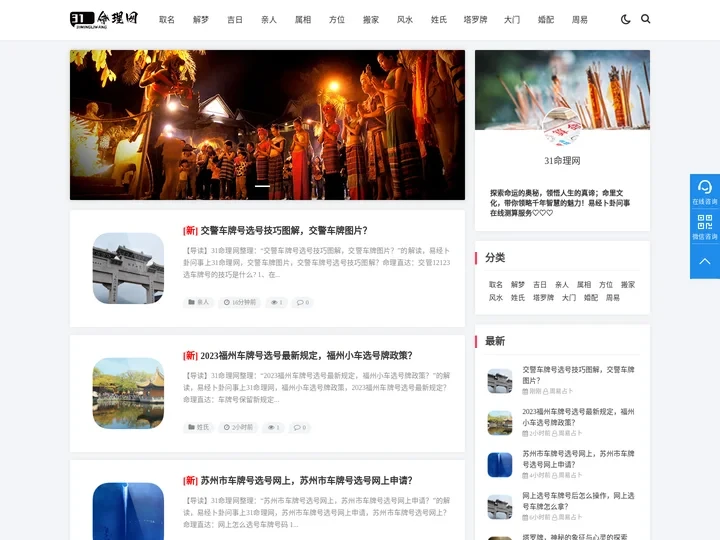The image size is (720, 540).
Task: Click the lakeside pavilion article thumbnail
Action: click(128, 393)
